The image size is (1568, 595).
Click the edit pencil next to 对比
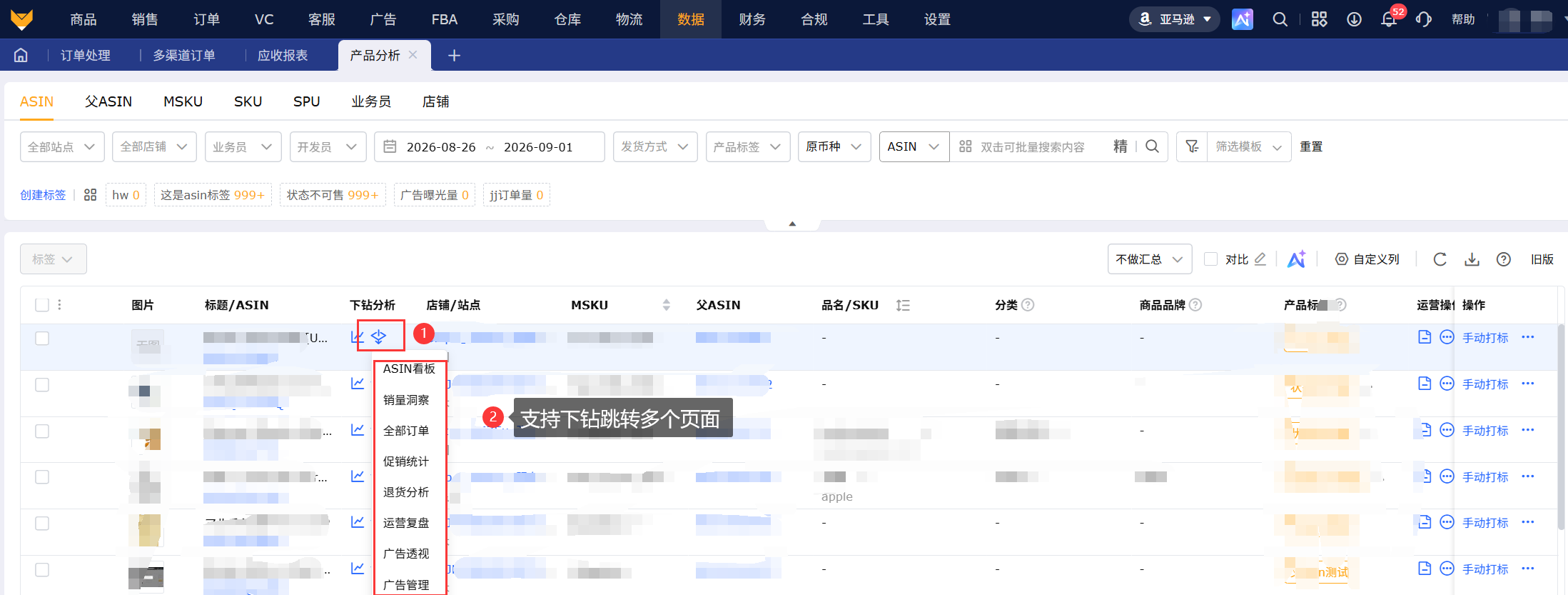point(1260,259)
